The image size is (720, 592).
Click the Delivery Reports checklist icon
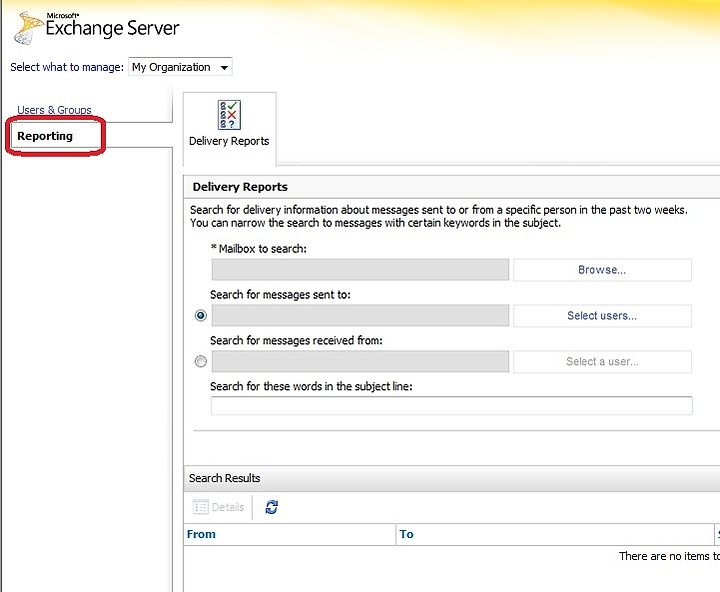pyautogui.click(x=229, y=115)
